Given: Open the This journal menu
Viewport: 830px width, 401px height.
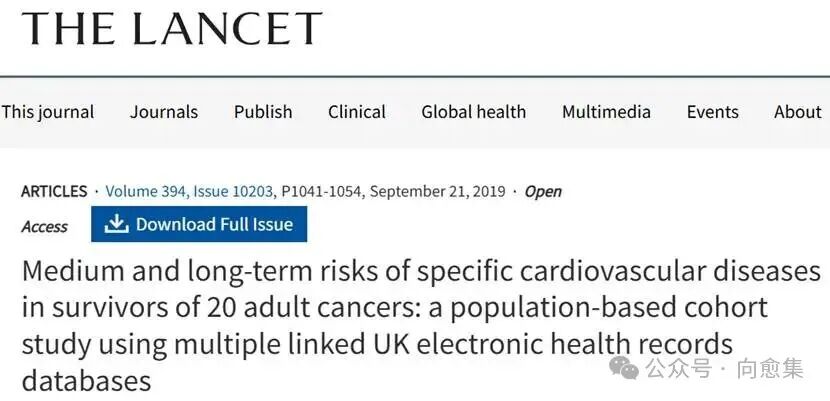Looking at the screenshot, I should [x=48, y=112].
